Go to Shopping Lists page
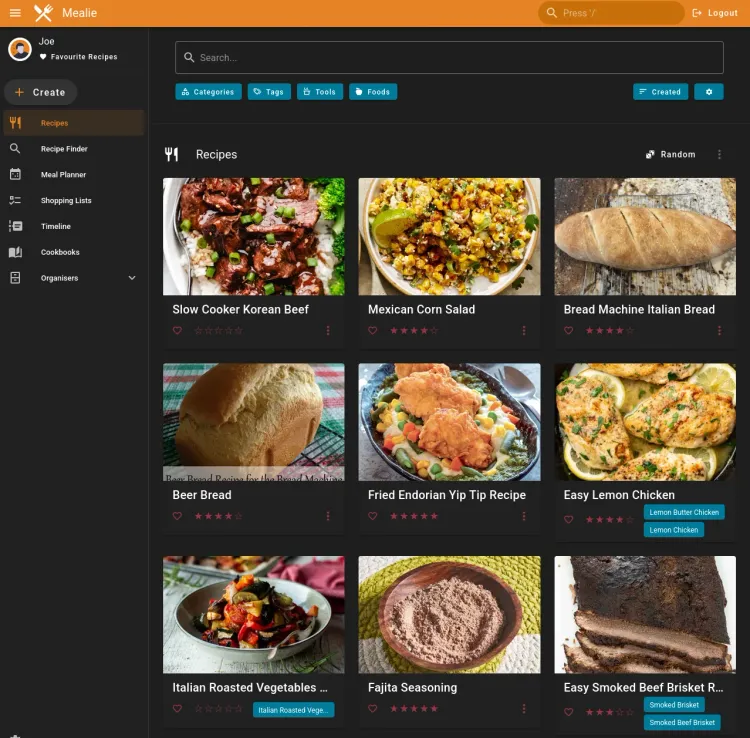 [74, 200]
